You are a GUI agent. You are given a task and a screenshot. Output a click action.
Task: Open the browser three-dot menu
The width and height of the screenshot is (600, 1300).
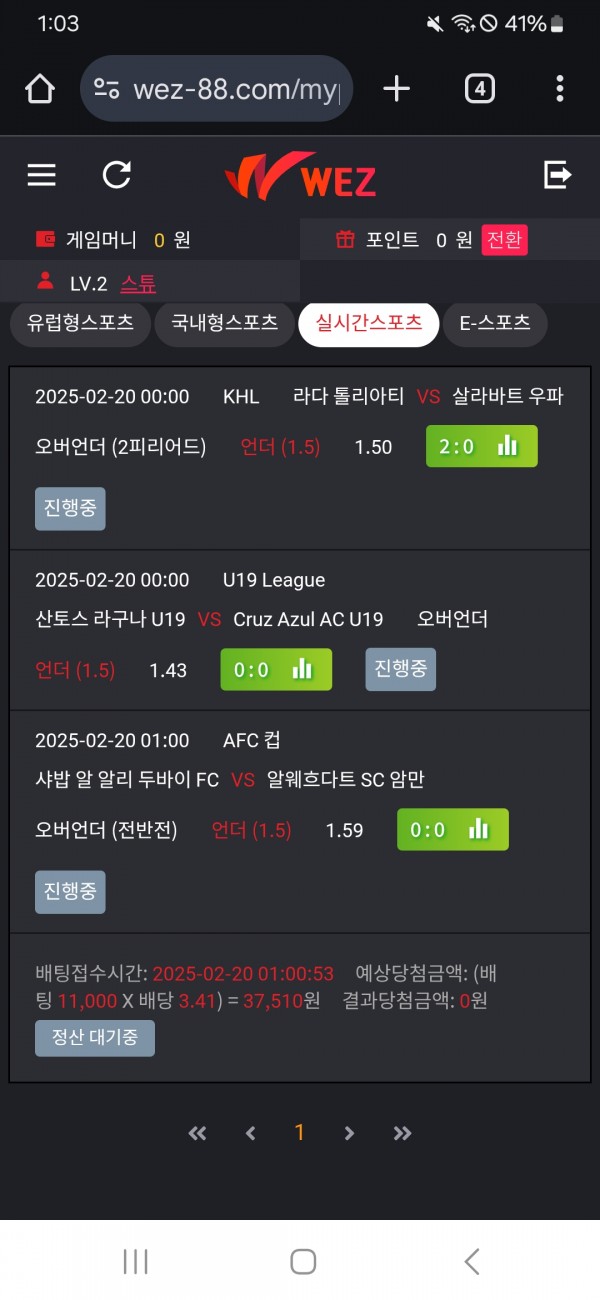pyautogui.click(x=559, y=89)
